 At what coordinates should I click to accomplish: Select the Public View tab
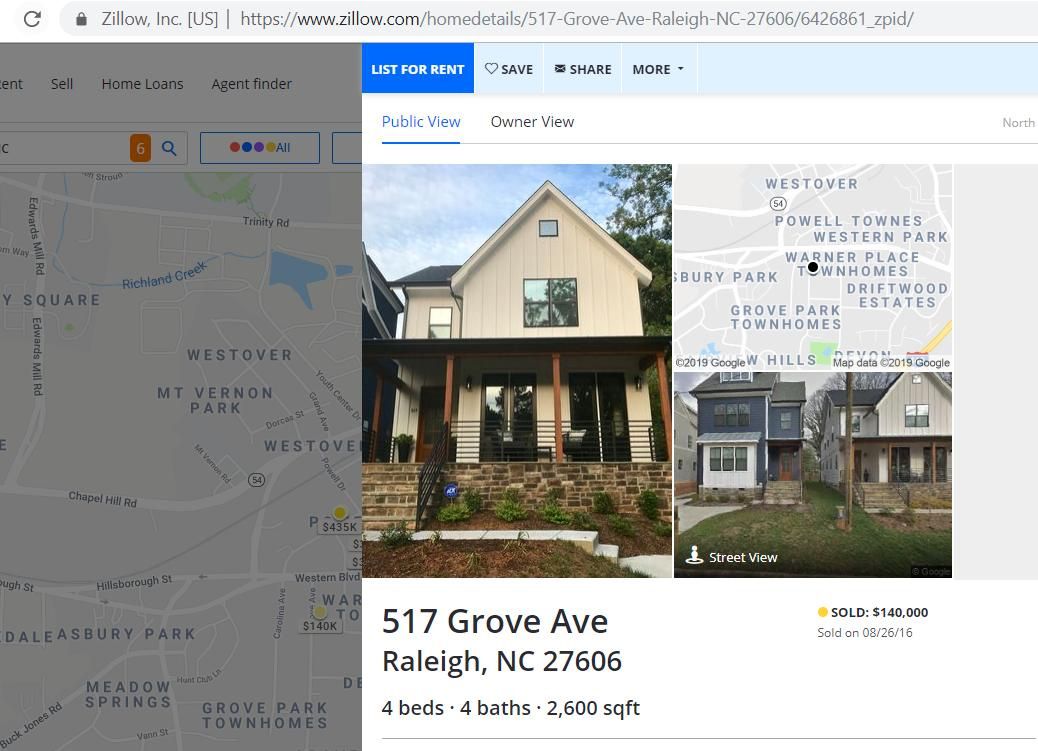tap(421, 122)
